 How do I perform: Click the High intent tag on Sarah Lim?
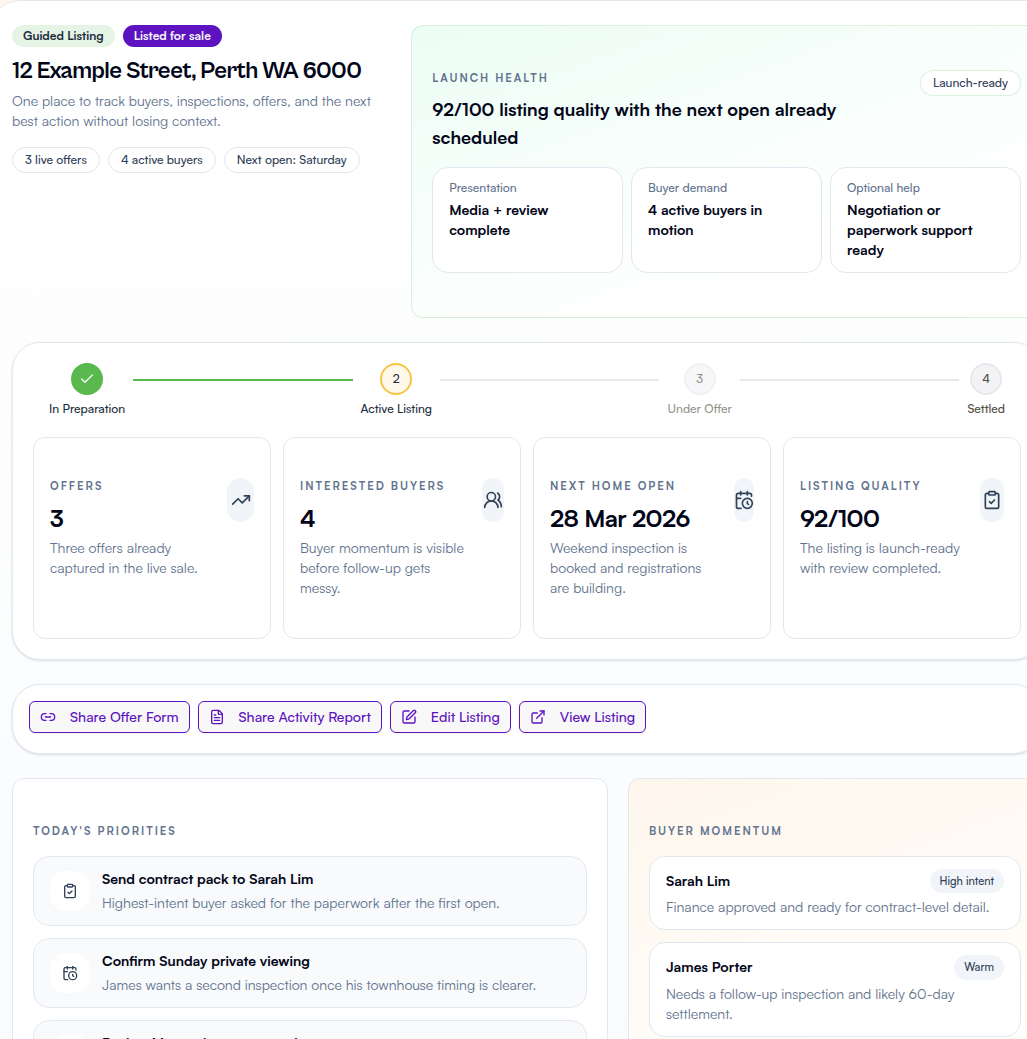966,881
